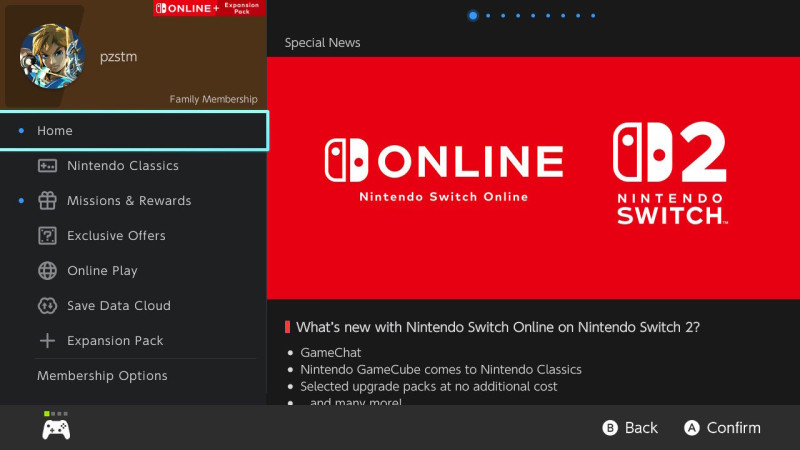Open Save Data Cloud section
Viewport: 800px width, 450px height.
point(134,306)
